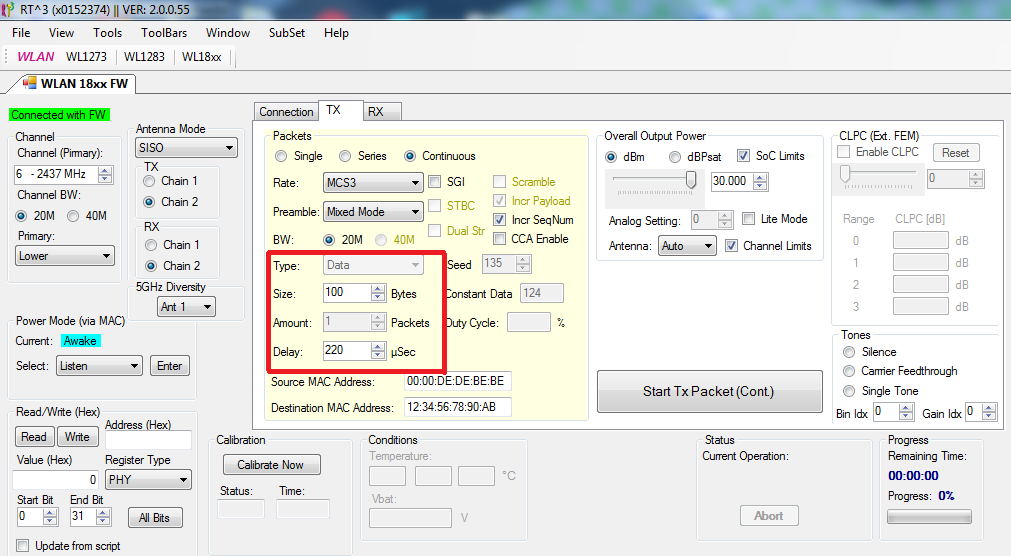The image size is (1011, 556).
Task: Switch to the RX tab
Action: [375, 112]
